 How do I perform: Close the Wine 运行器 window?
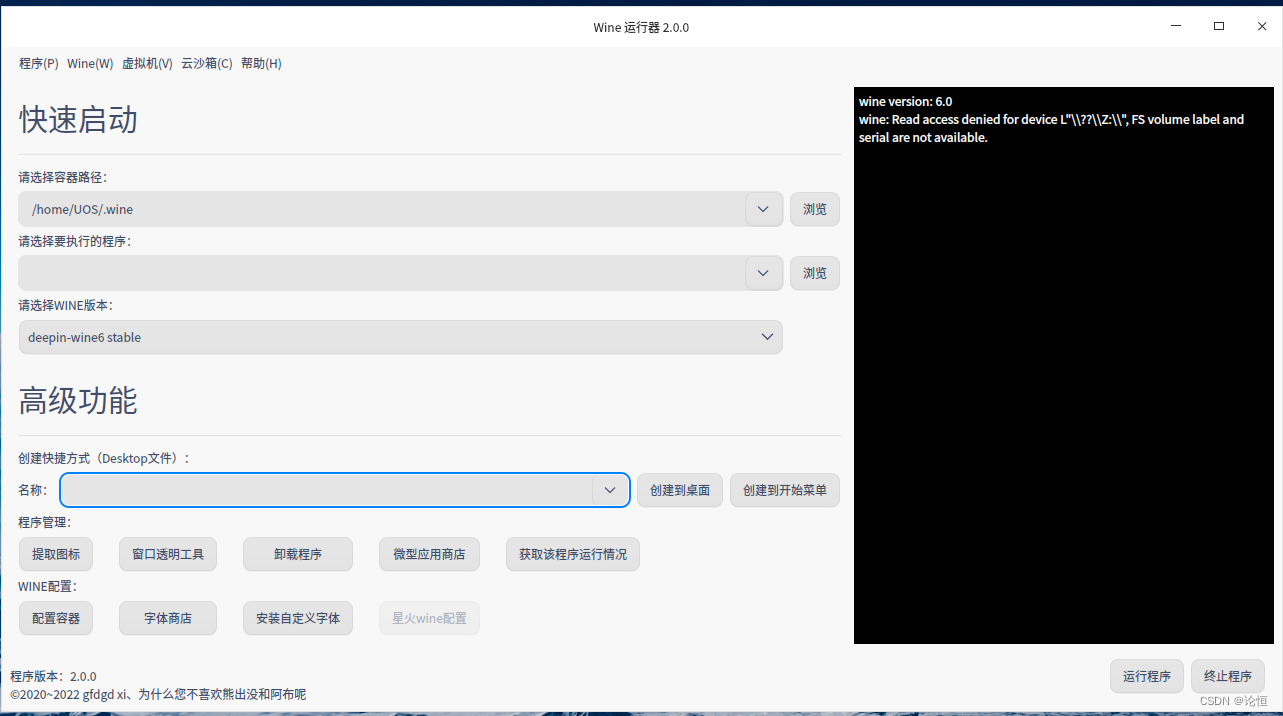click(x=1262, y=27)
